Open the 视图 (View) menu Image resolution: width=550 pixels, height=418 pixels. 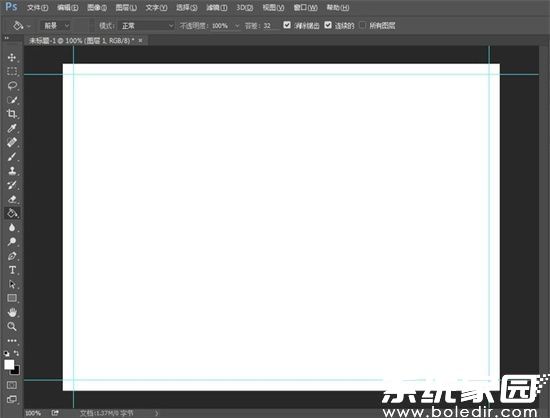[273, 7]
